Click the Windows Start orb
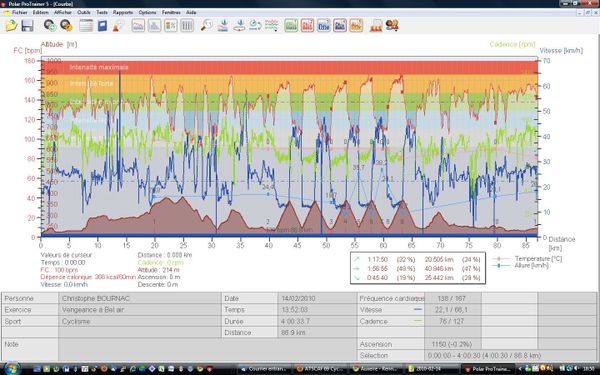Viewport: 600px width, 375px height. click(11, 368)
